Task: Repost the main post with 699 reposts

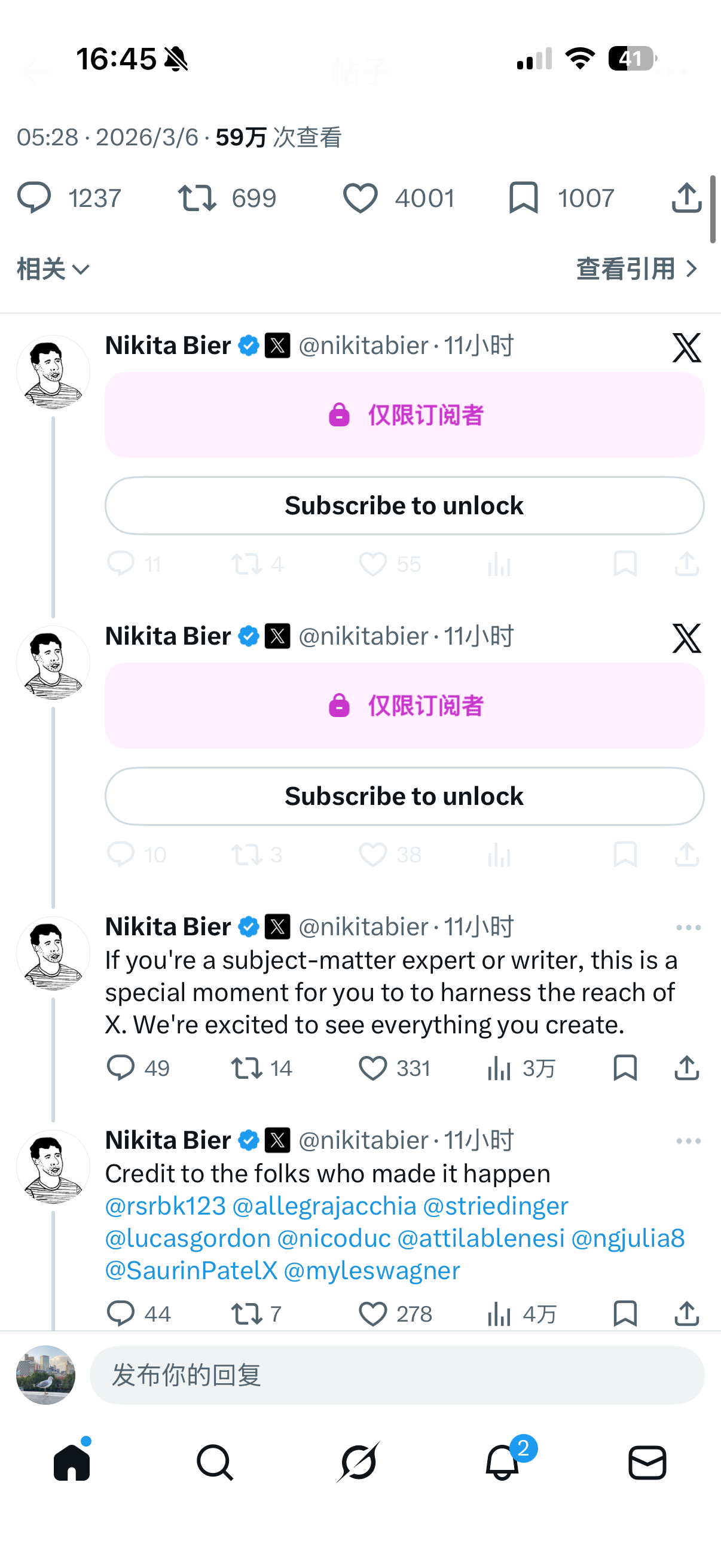Action: point(197,198)
